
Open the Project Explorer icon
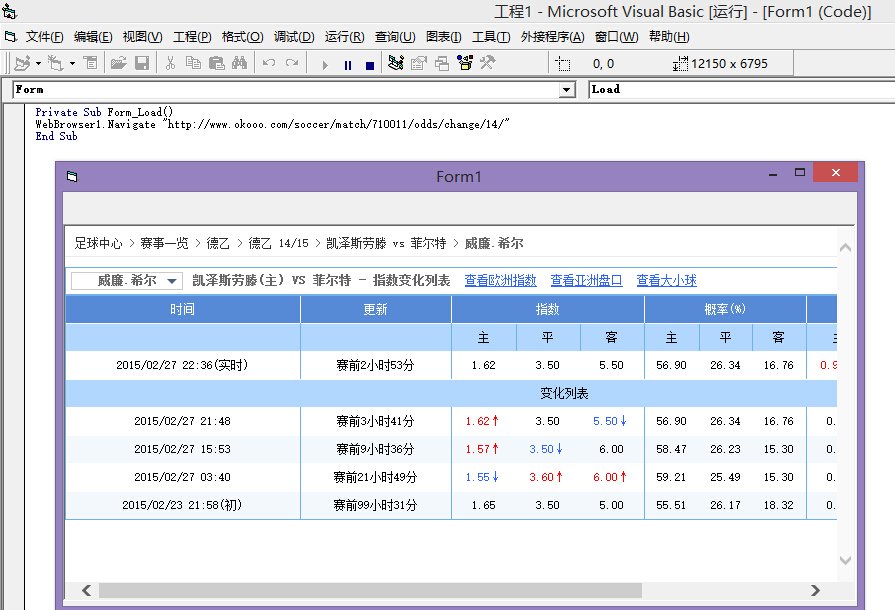pos(395,63)
